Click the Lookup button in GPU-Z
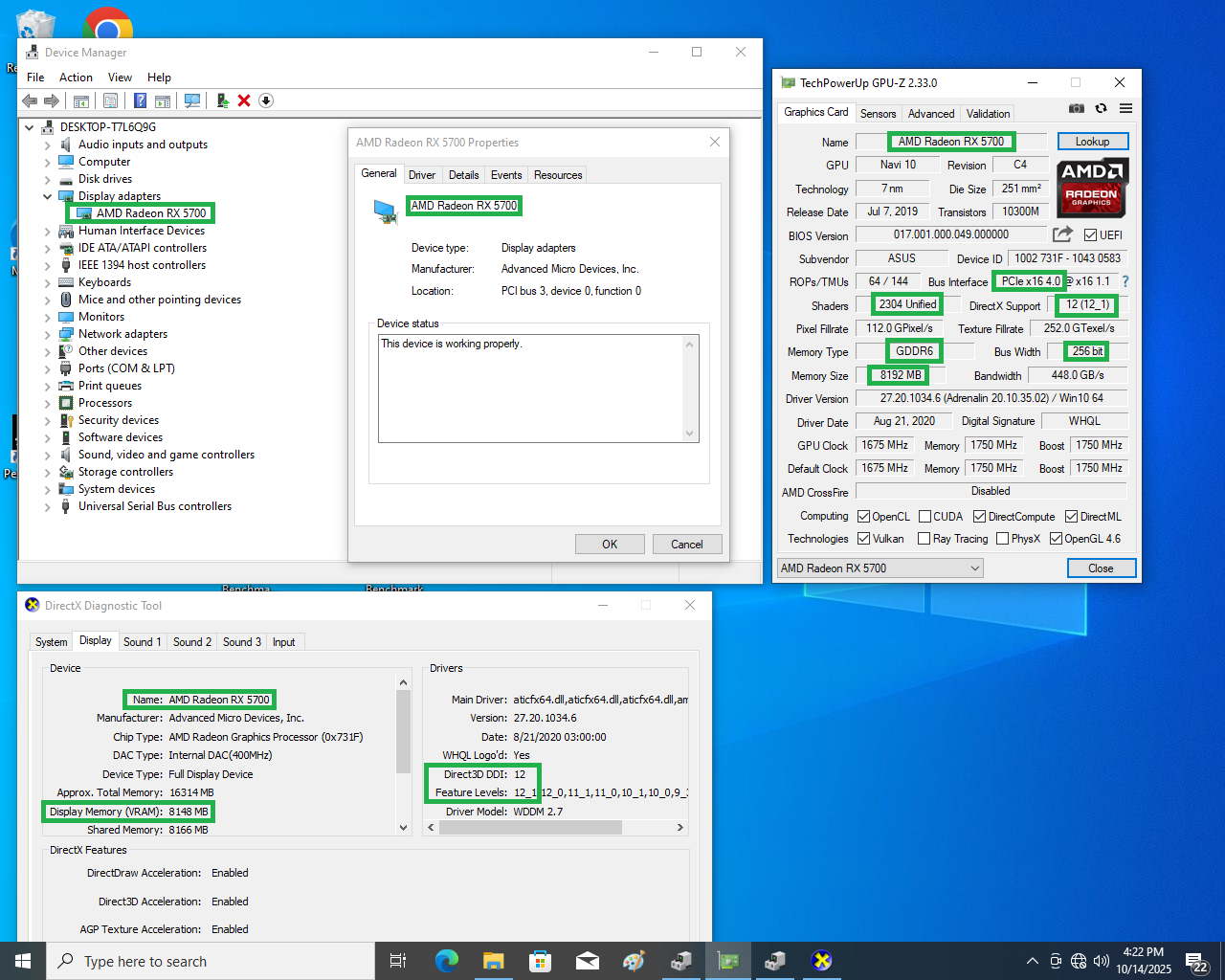Screen dimensions: 1225x980 (x=1092, y=142)
